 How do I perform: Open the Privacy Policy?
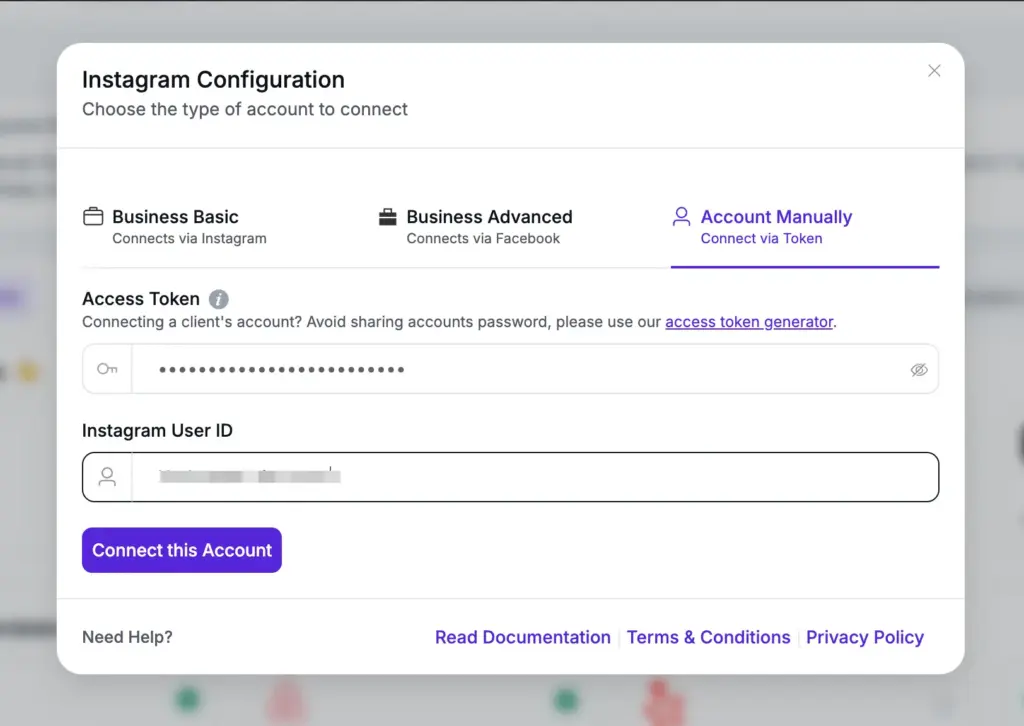click(864, 637)
